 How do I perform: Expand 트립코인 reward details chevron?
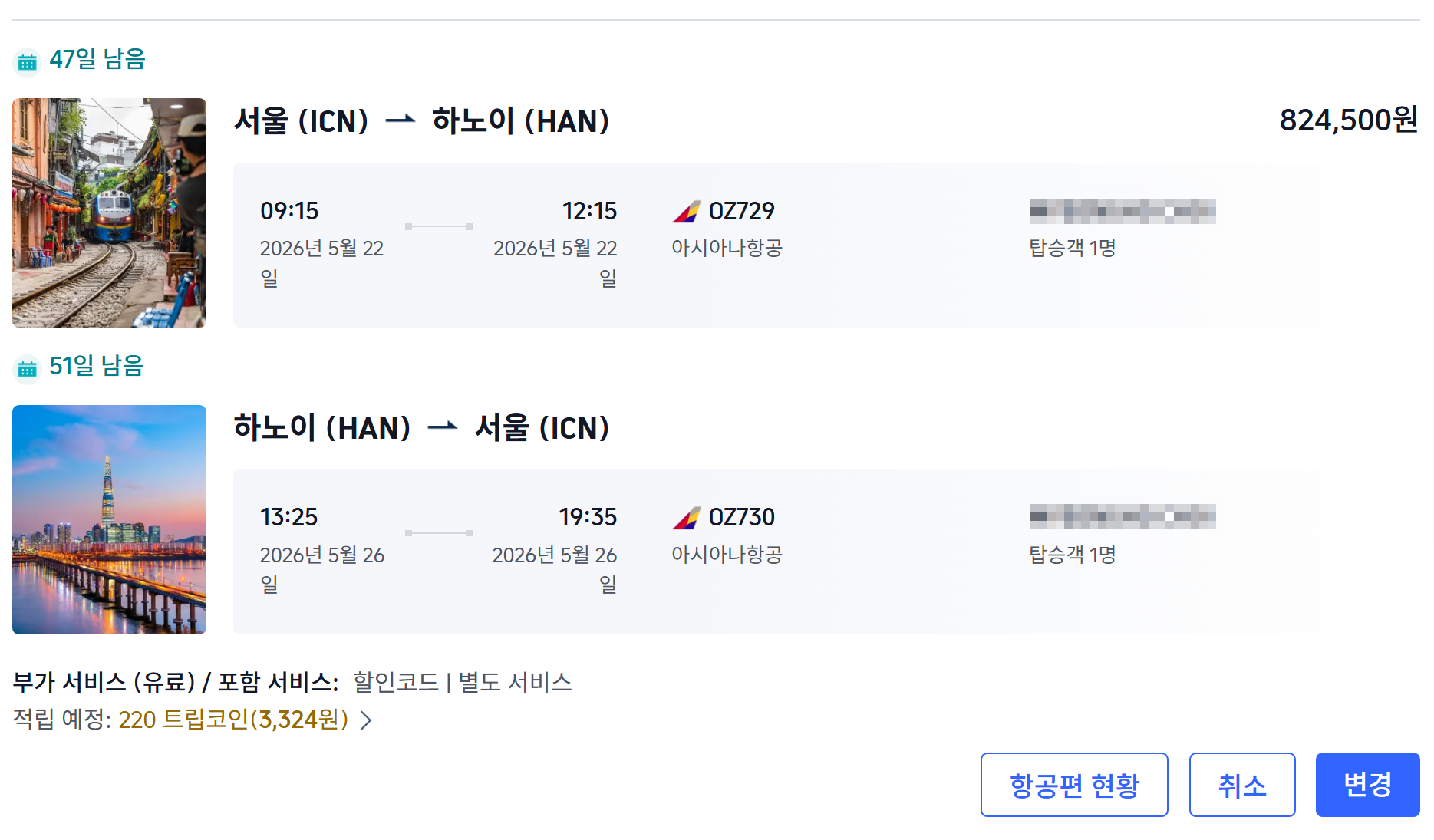[x=367, y=720]
